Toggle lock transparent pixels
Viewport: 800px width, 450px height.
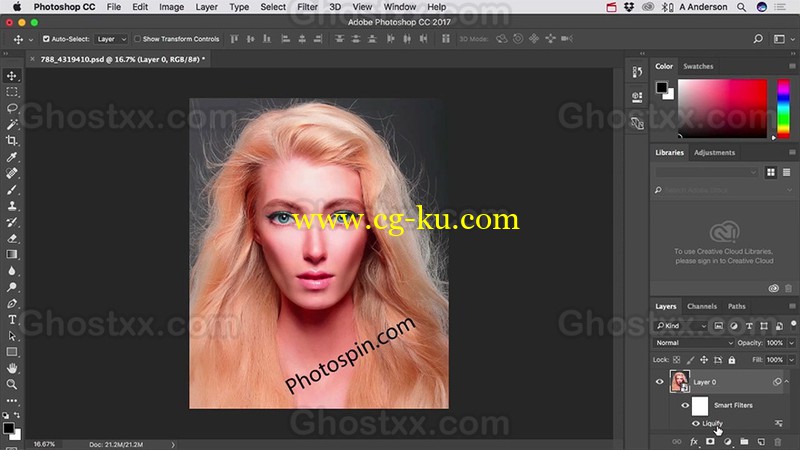677,360
